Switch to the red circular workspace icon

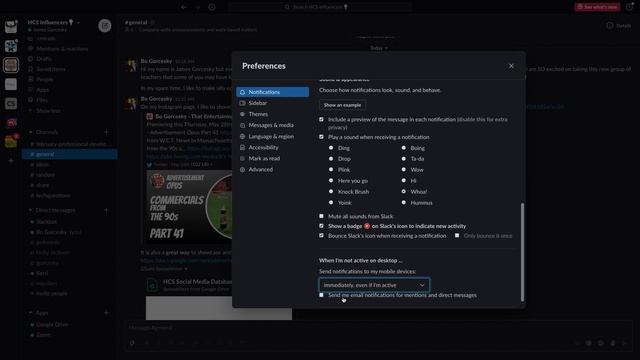tap(11, 122)
